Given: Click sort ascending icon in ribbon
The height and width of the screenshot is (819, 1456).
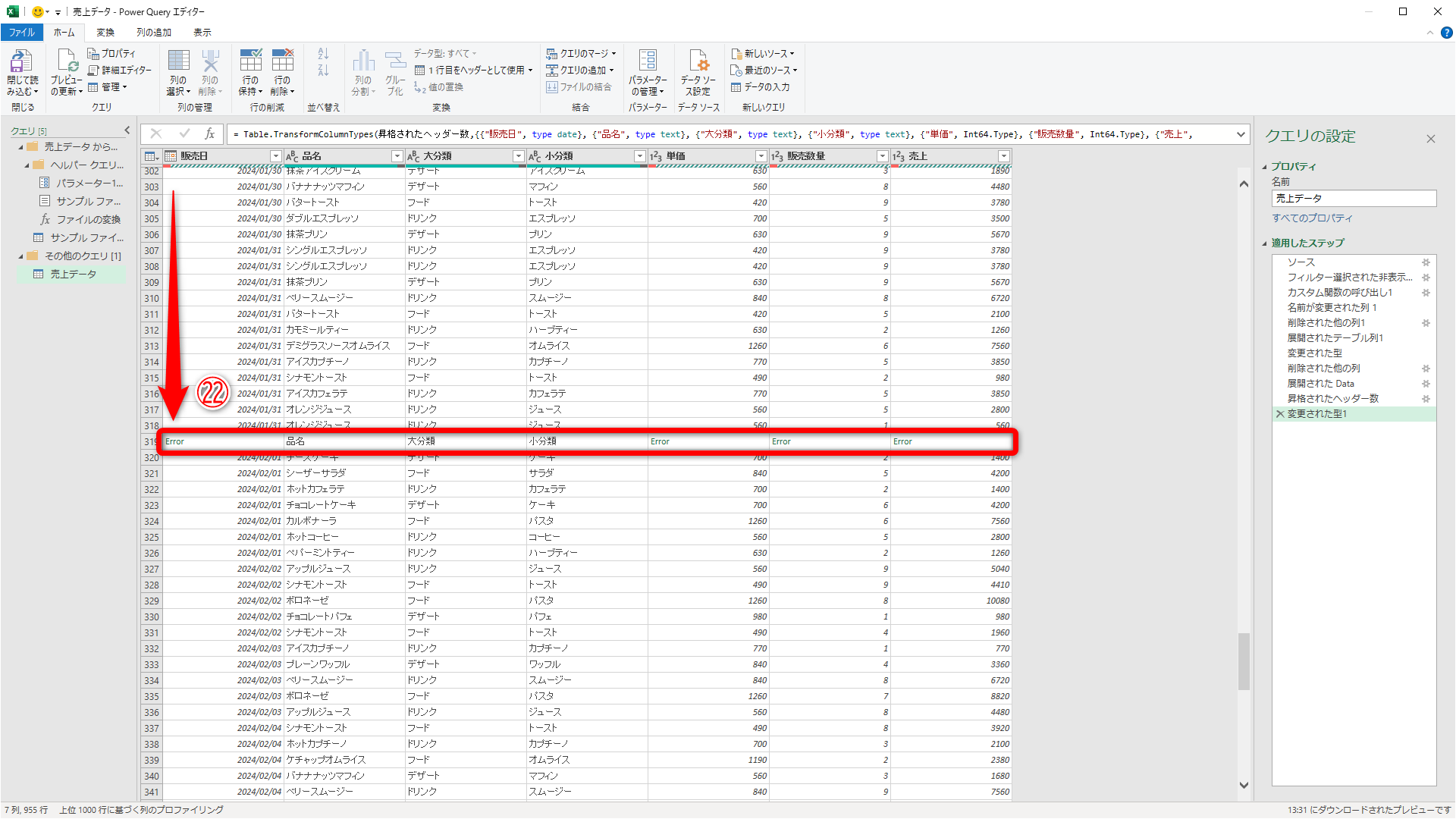Looking at the screenshot, I should click(x=323, y=54).
